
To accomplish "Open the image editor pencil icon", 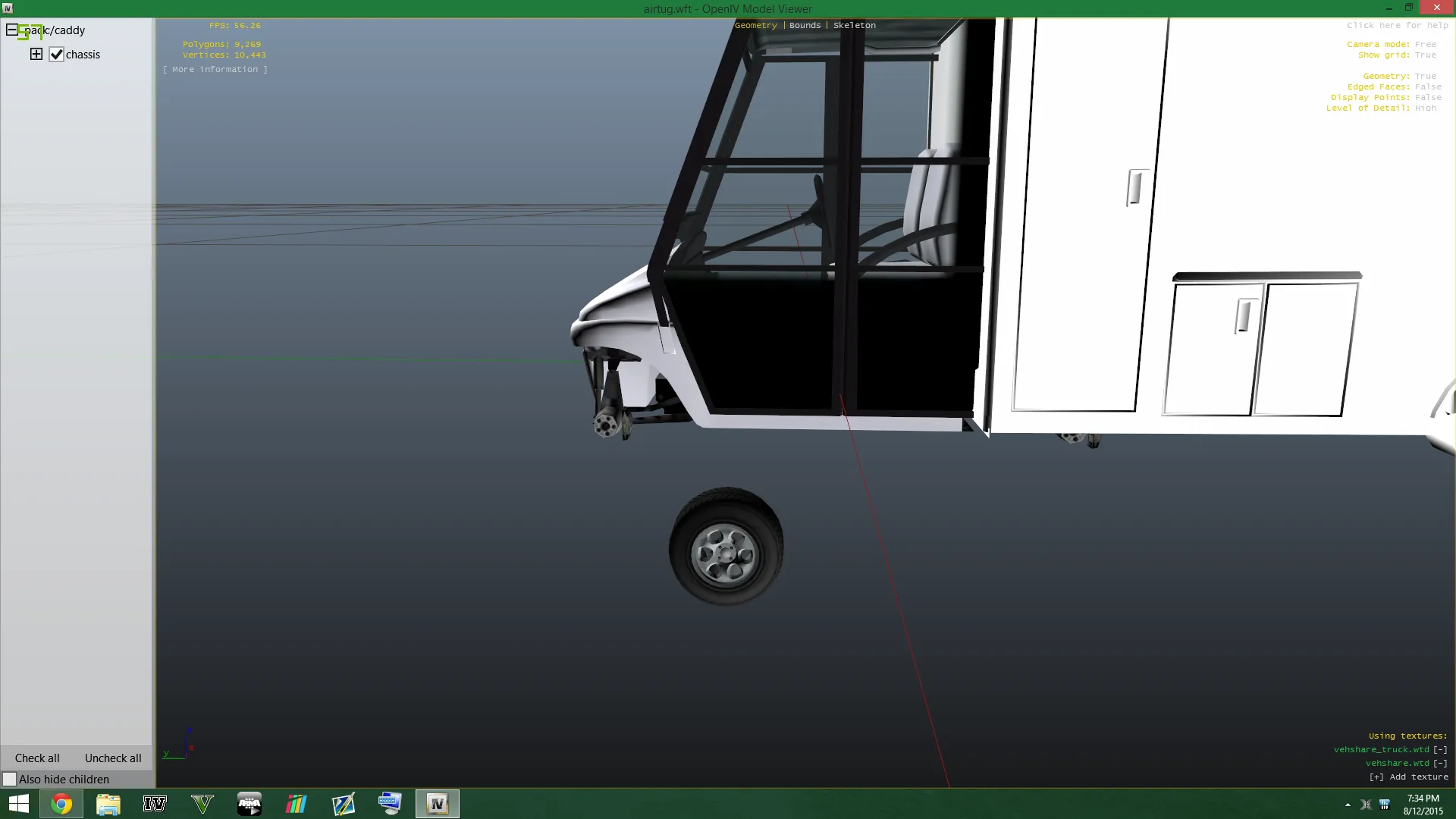I will click(343, 804).
